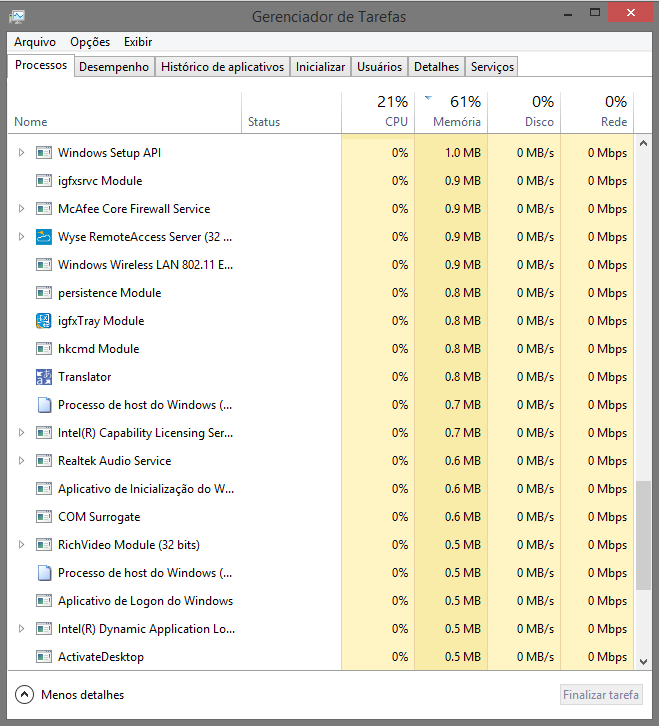This screenshot has height=726, width=659.
Task: Click the vertical scrollbar thumb
Action: (x=643, y=536)
